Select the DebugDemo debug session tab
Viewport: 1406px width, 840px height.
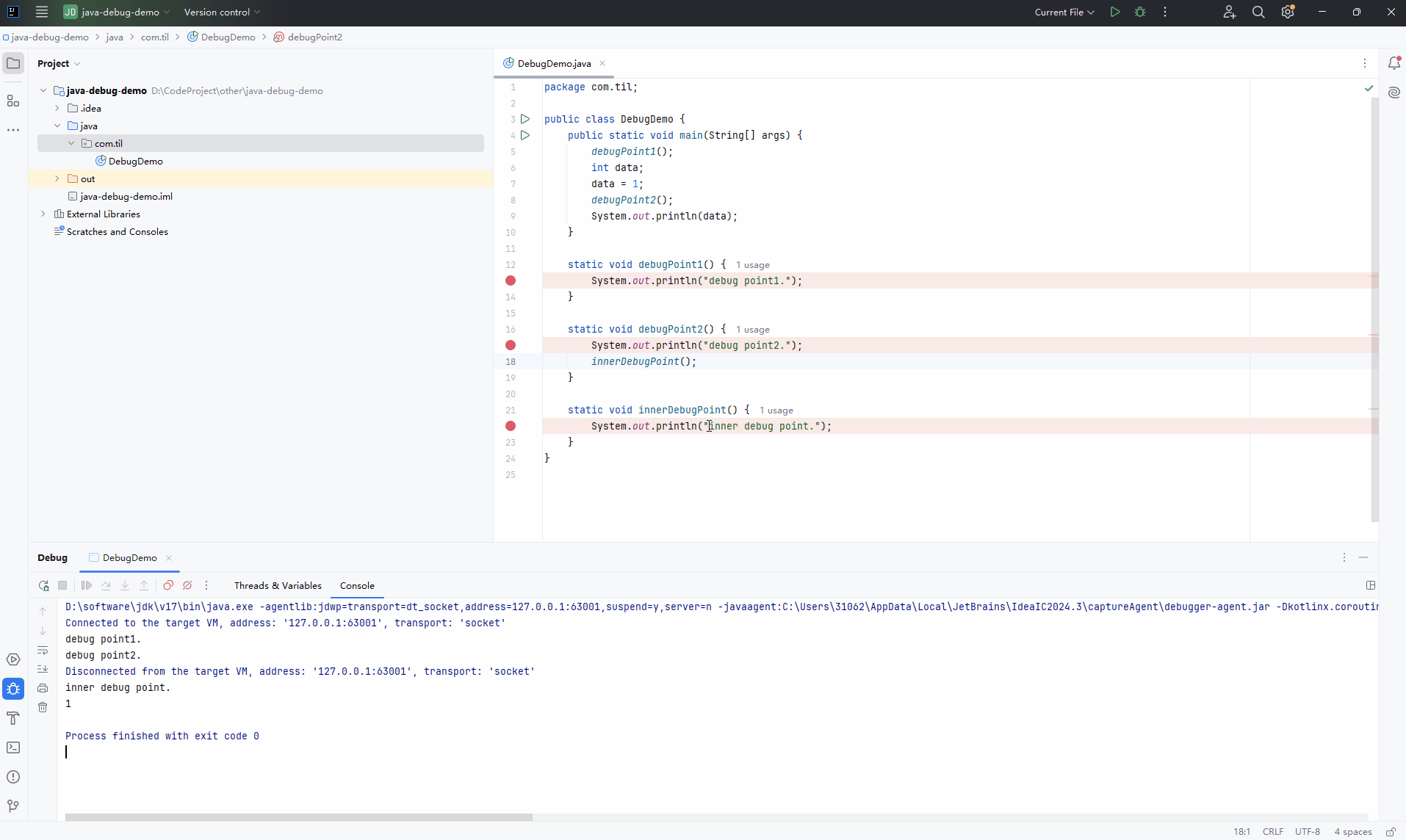(129, 557)
